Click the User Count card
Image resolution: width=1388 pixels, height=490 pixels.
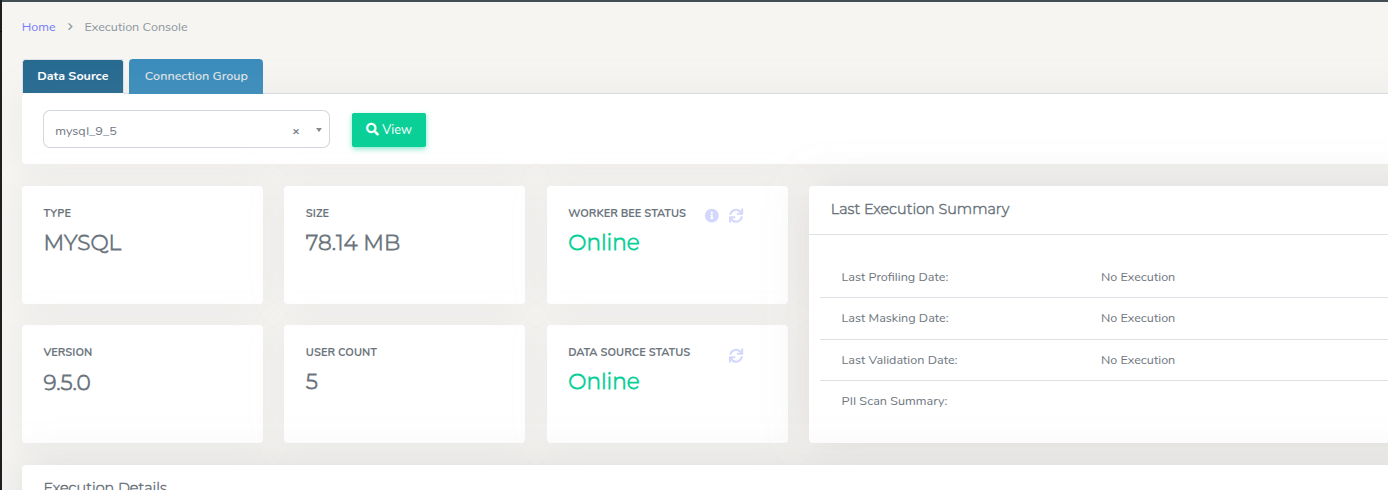[404, 383]
